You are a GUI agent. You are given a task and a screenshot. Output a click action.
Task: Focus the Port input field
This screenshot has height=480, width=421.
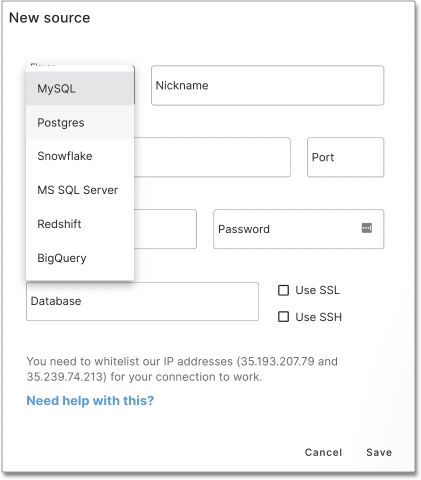pos(345,157)
